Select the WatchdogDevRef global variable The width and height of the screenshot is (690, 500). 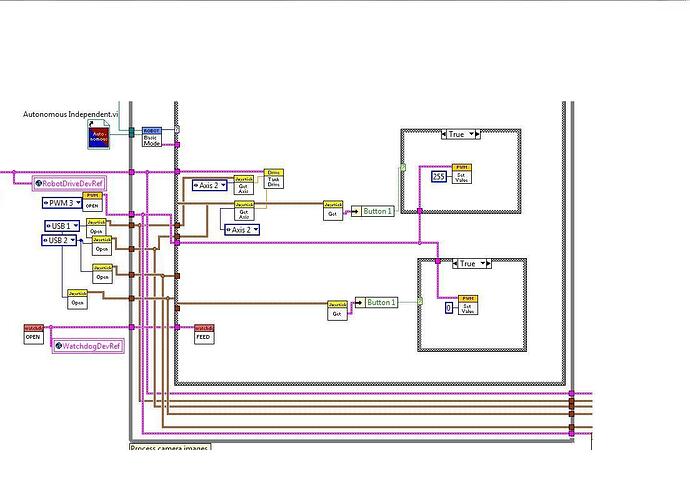pos(88,346)
